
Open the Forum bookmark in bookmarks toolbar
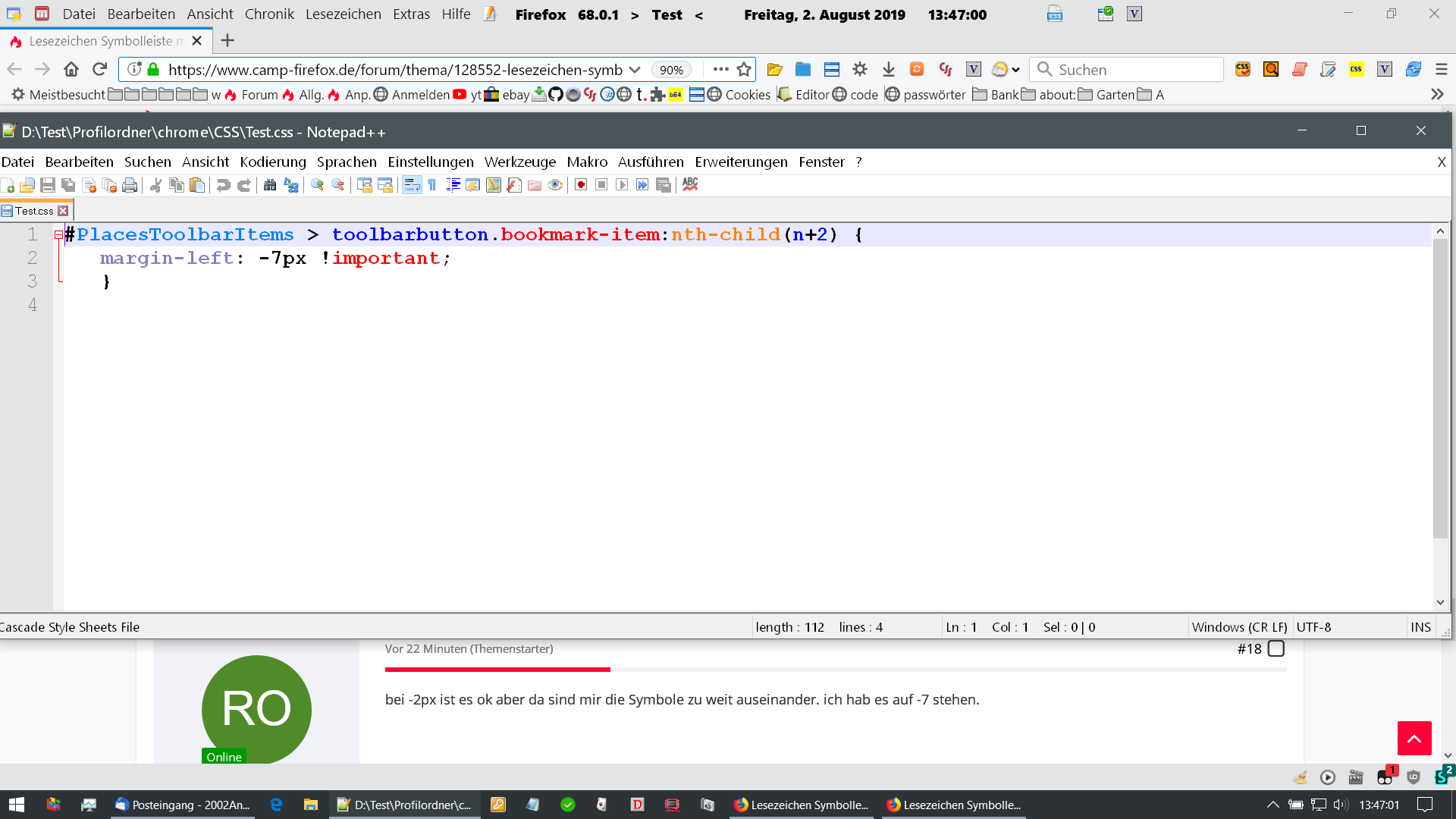[x=259, y=95]
